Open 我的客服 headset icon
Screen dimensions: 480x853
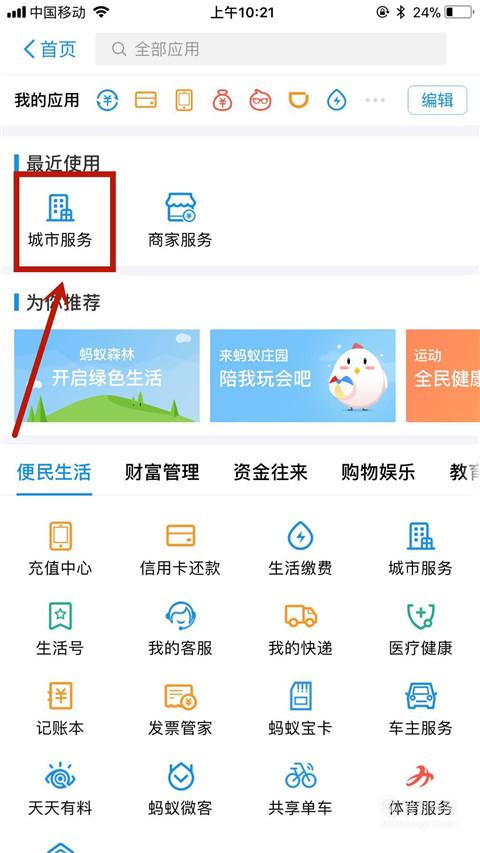point(181,616)
